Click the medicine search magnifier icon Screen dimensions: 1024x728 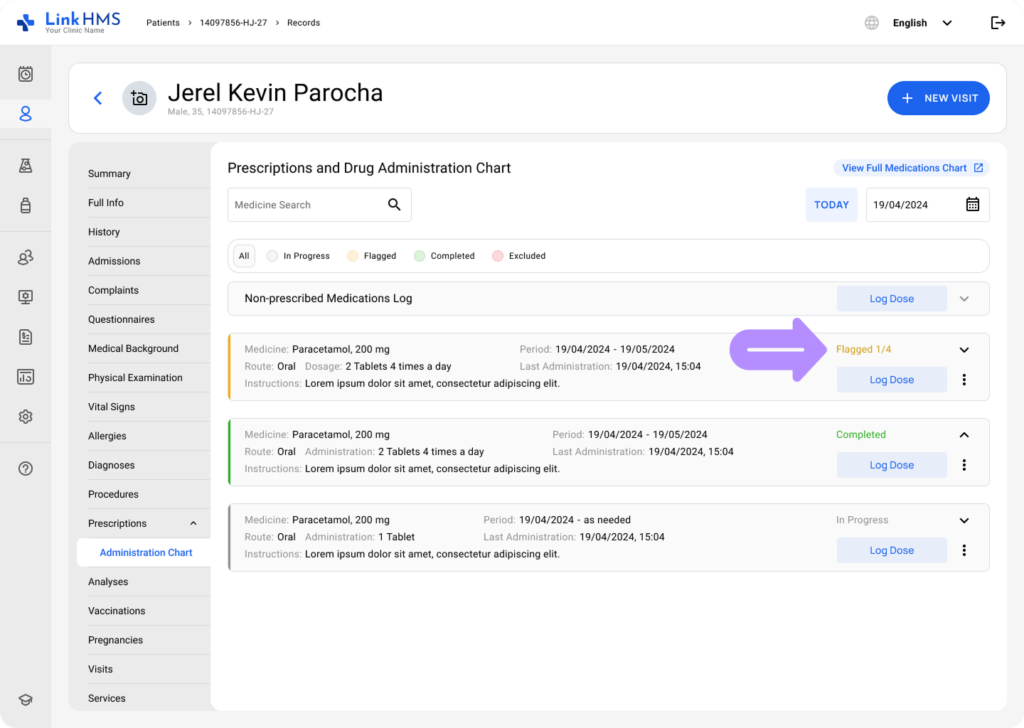click(x=394, y=205)
